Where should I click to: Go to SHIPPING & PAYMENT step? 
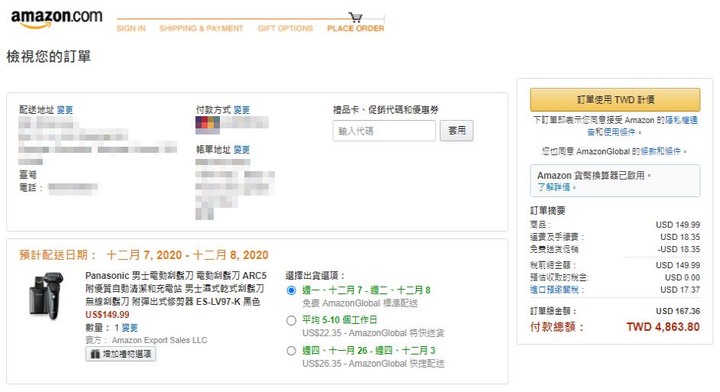point(201,28)
